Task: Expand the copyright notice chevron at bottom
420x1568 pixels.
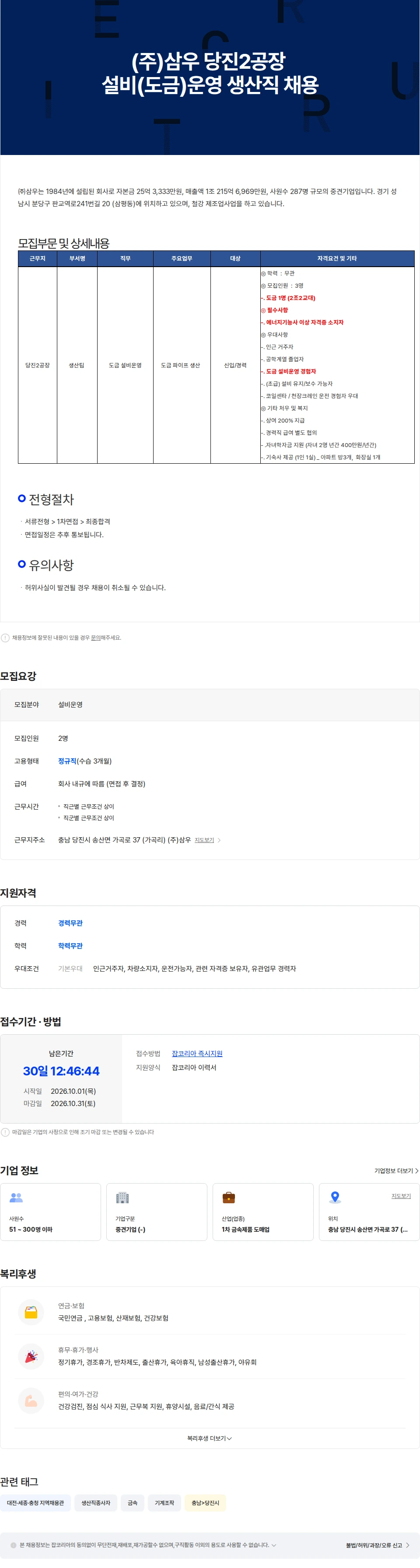Action: tap(274, 1545)
